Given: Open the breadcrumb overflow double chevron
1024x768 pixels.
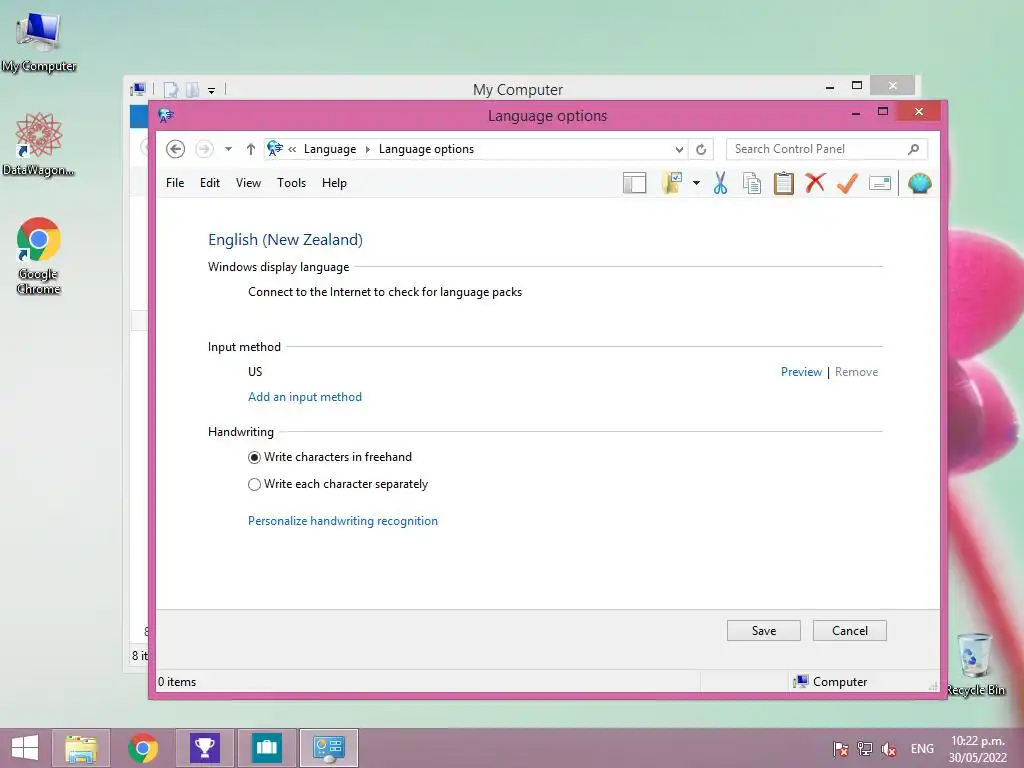Looking at the screenshot, I should tap(292, 150).
